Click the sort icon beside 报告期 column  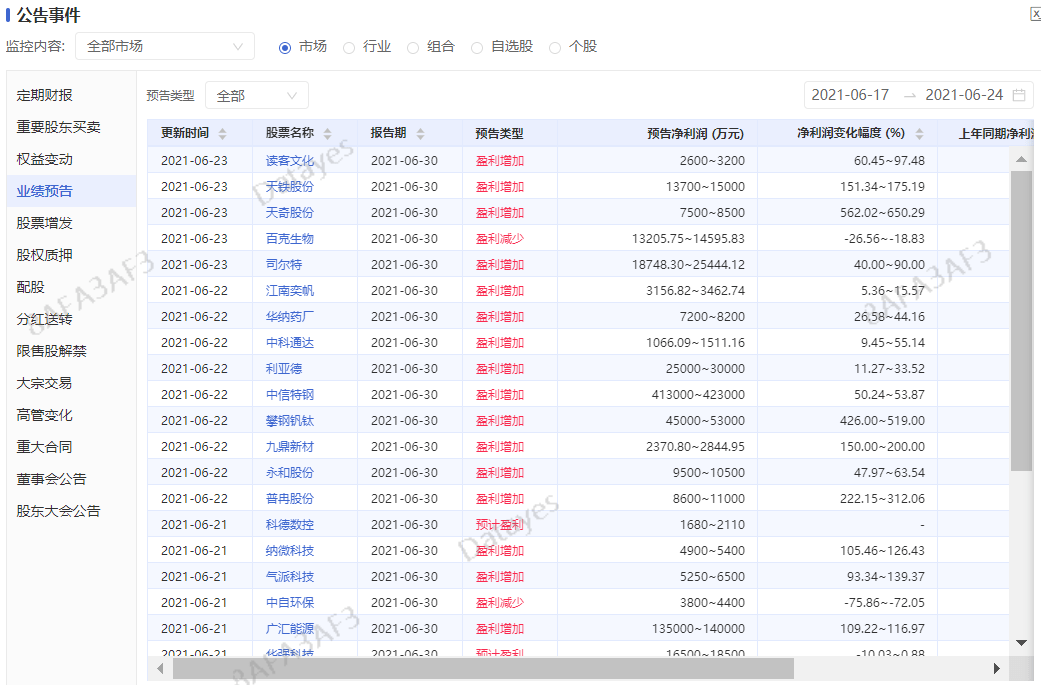[x=420, y=133]
